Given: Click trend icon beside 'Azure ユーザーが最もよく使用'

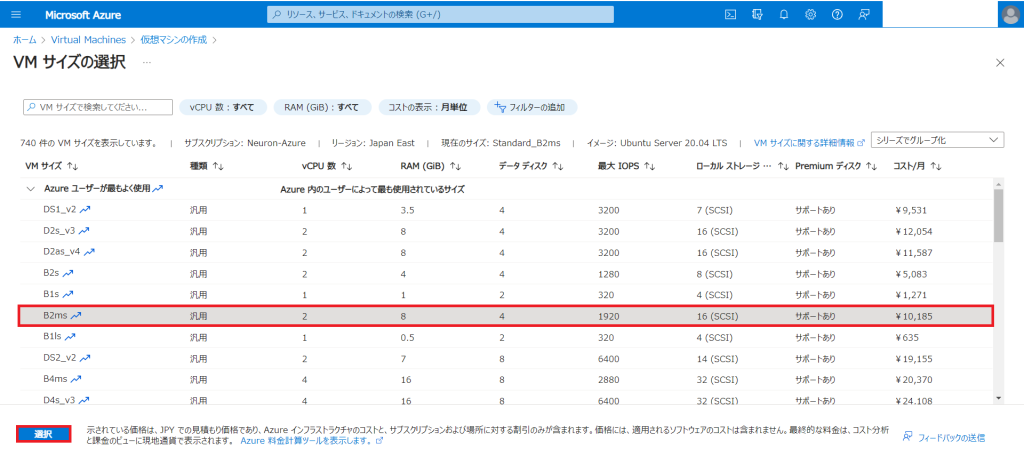Looking at the screenshot, I should (x=157, y=188).
